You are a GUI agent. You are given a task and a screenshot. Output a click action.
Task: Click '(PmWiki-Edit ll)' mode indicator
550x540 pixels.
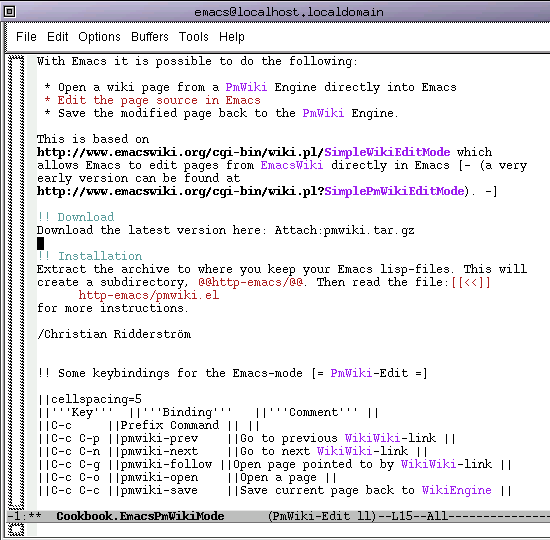click(x=322, y=516)
